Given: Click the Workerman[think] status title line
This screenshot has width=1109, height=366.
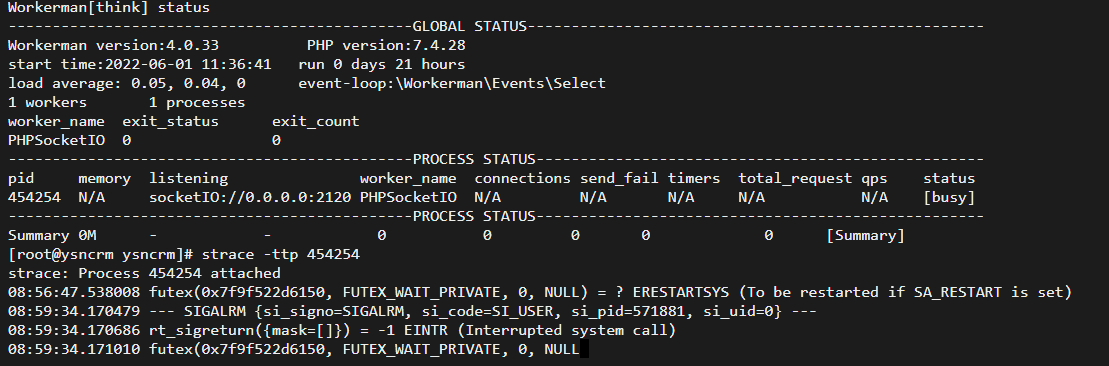Looking at the screenshot, I should [109, 8].
